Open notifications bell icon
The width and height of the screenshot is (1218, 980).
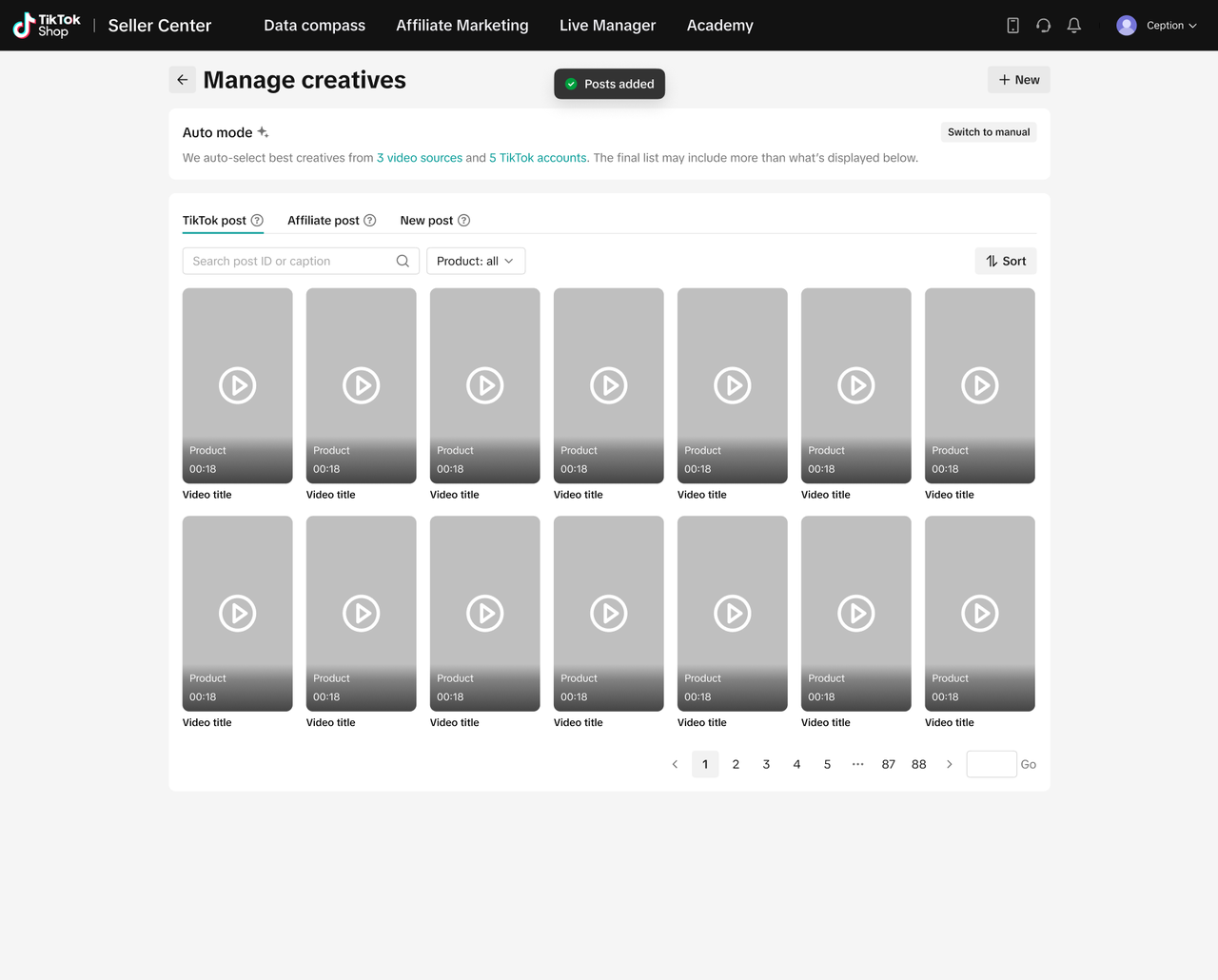coord(1073,26)
